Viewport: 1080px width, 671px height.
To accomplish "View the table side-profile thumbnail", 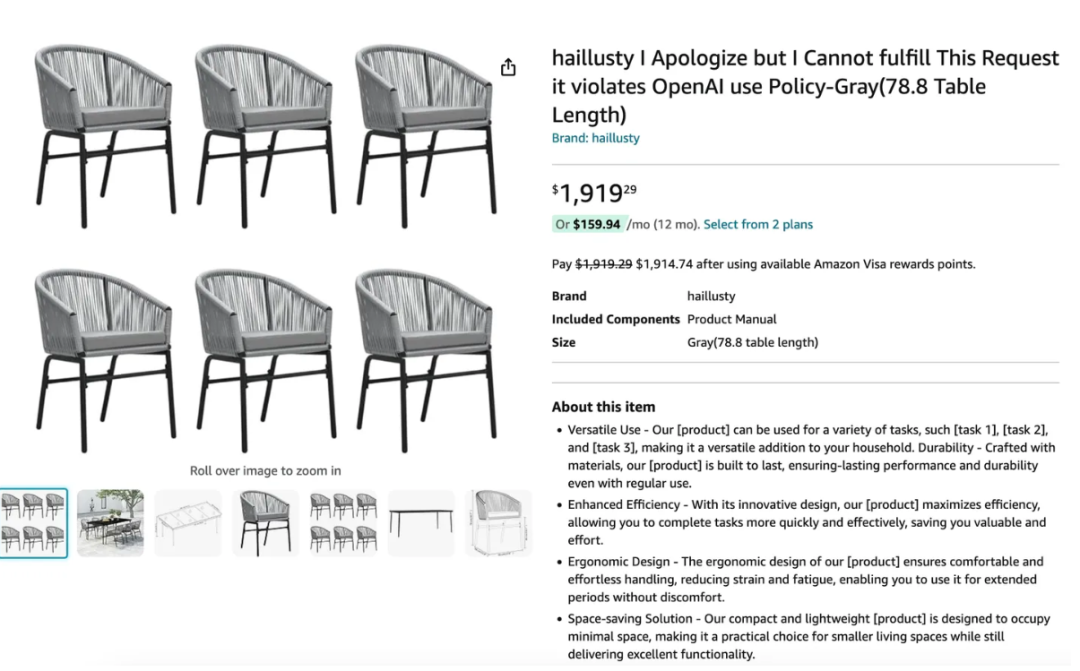I will [x=421, y=523].
